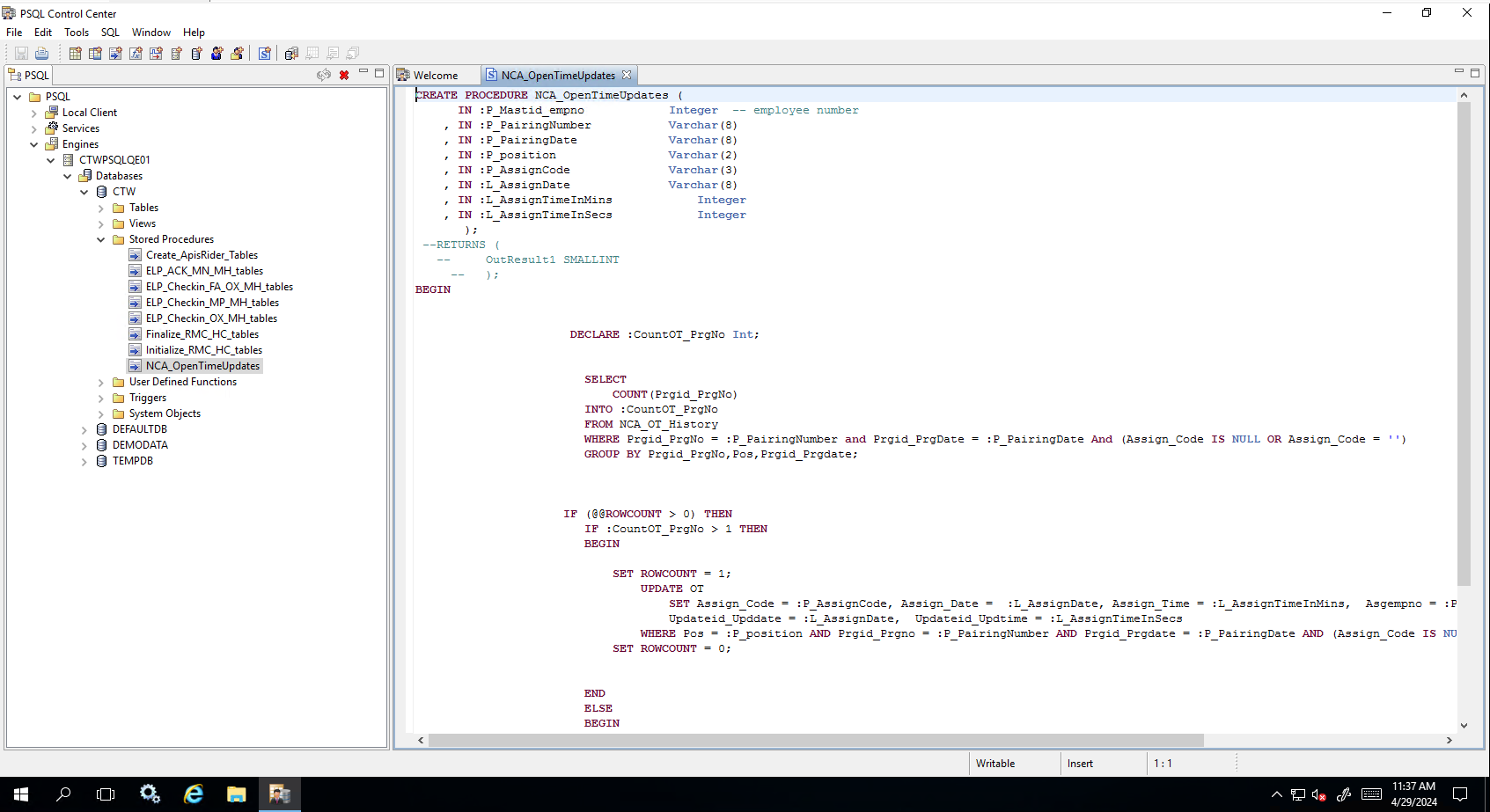The width and height of the screenshot is (1490, 812).
Task: Start Import Data using the import database icon
Action: [x=290, y=53]
